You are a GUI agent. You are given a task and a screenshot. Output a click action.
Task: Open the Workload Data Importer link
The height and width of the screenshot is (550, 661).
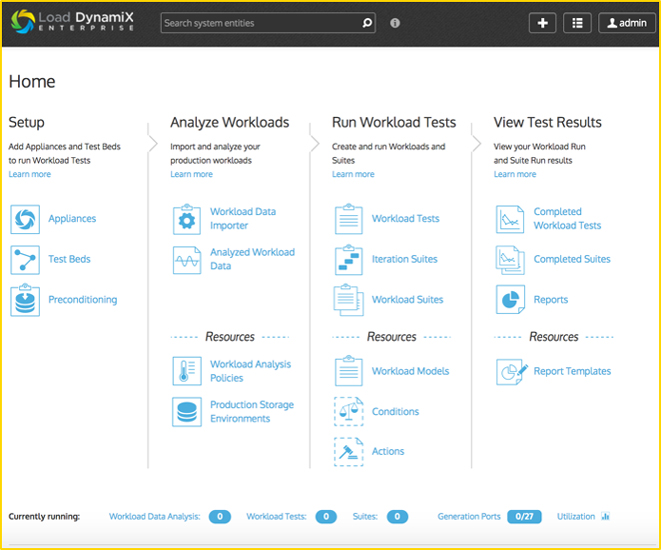point(243,218)
